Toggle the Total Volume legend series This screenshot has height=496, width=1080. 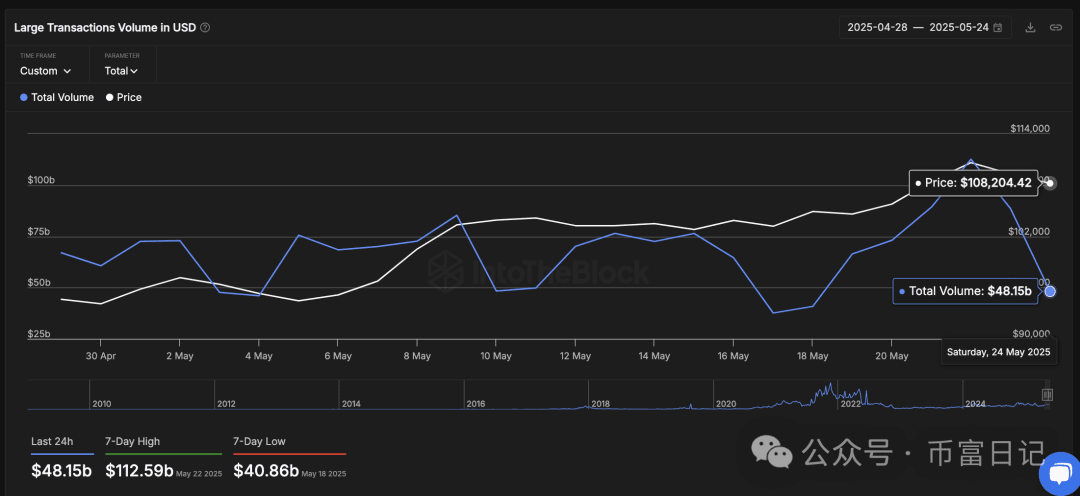click(x=56, y=98)
